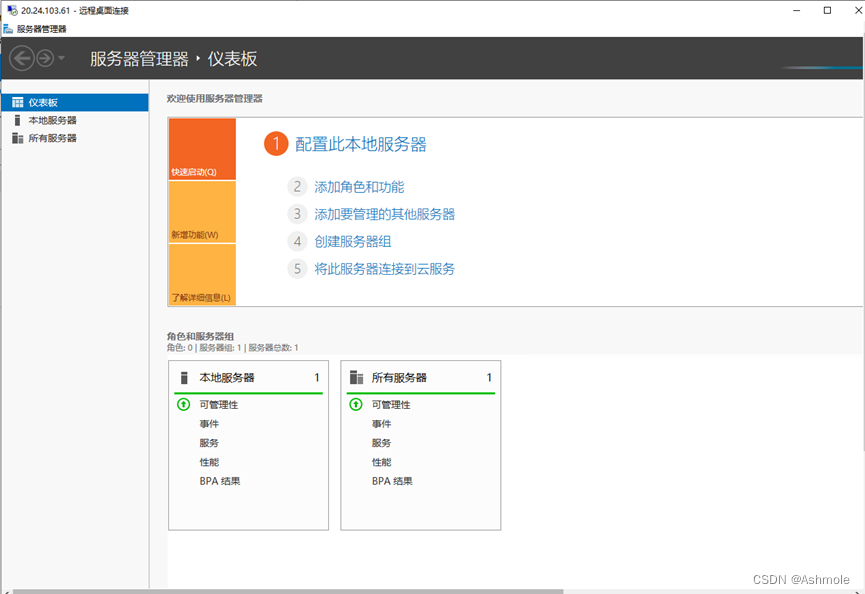Click 添加要管理的其他服务器
Screen dimensions: 865x594
point(385,214)
